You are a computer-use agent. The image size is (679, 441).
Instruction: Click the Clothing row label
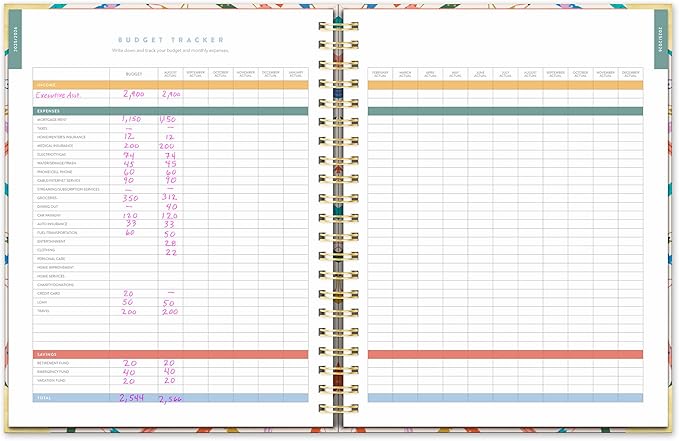[46, 250]
